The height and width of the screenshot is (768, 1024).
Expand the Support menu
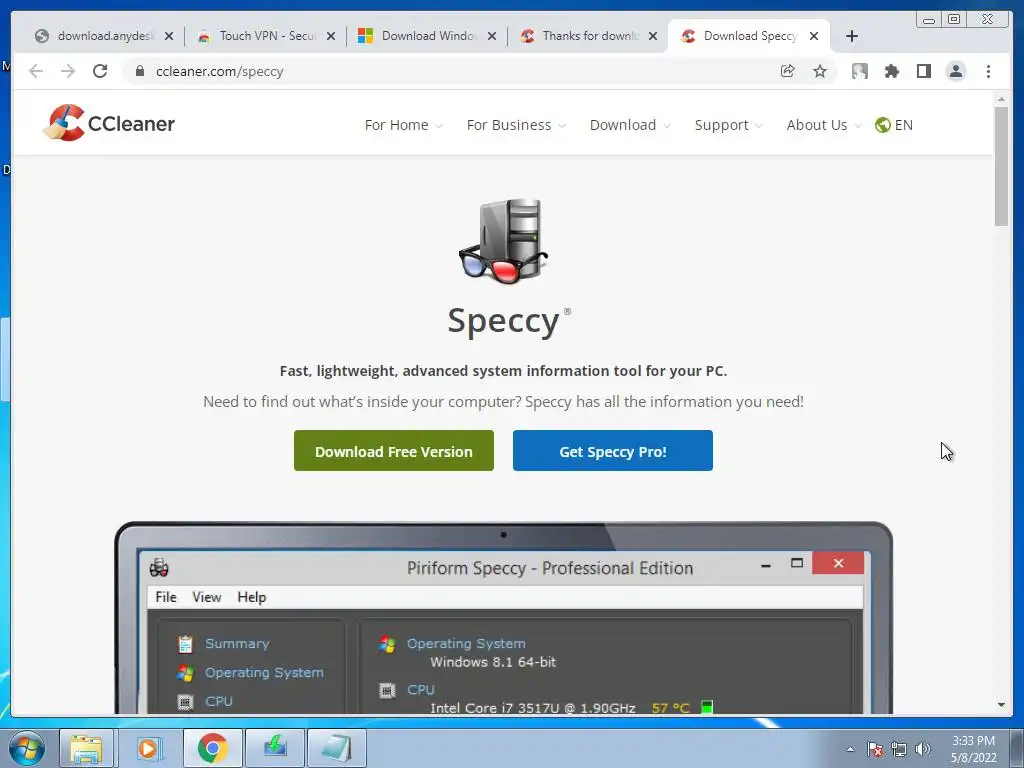click(728, 125)
